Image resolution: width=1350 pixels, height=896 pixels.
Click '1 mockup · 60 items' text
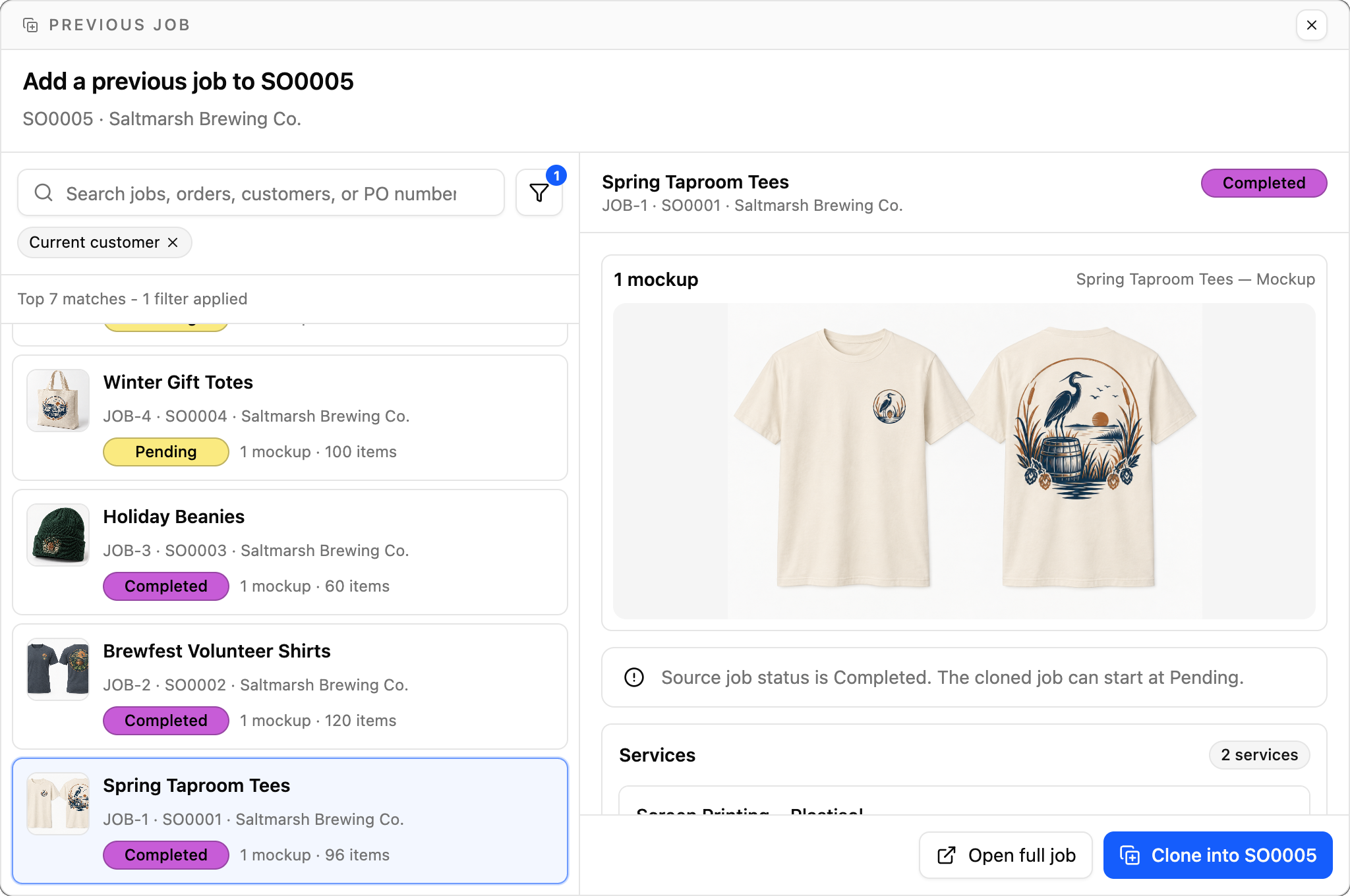click(314, 586)
